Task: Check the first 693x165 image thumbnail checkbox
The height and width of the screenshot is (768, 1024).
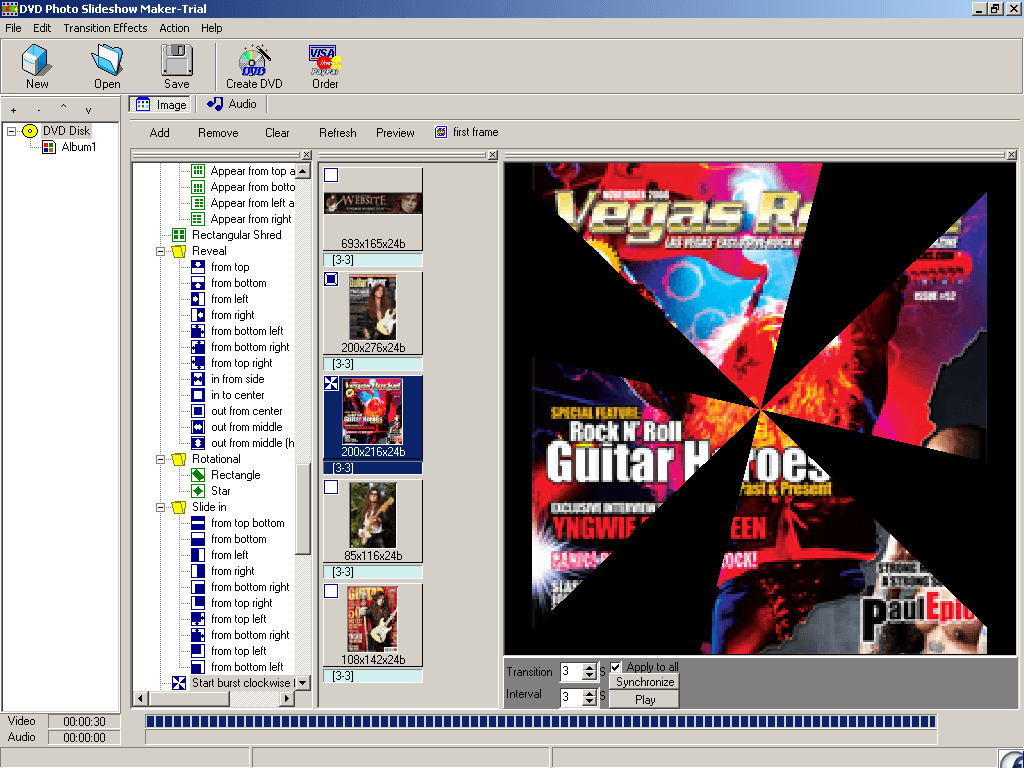Action: pyautogui.click(x=330, y=174)
